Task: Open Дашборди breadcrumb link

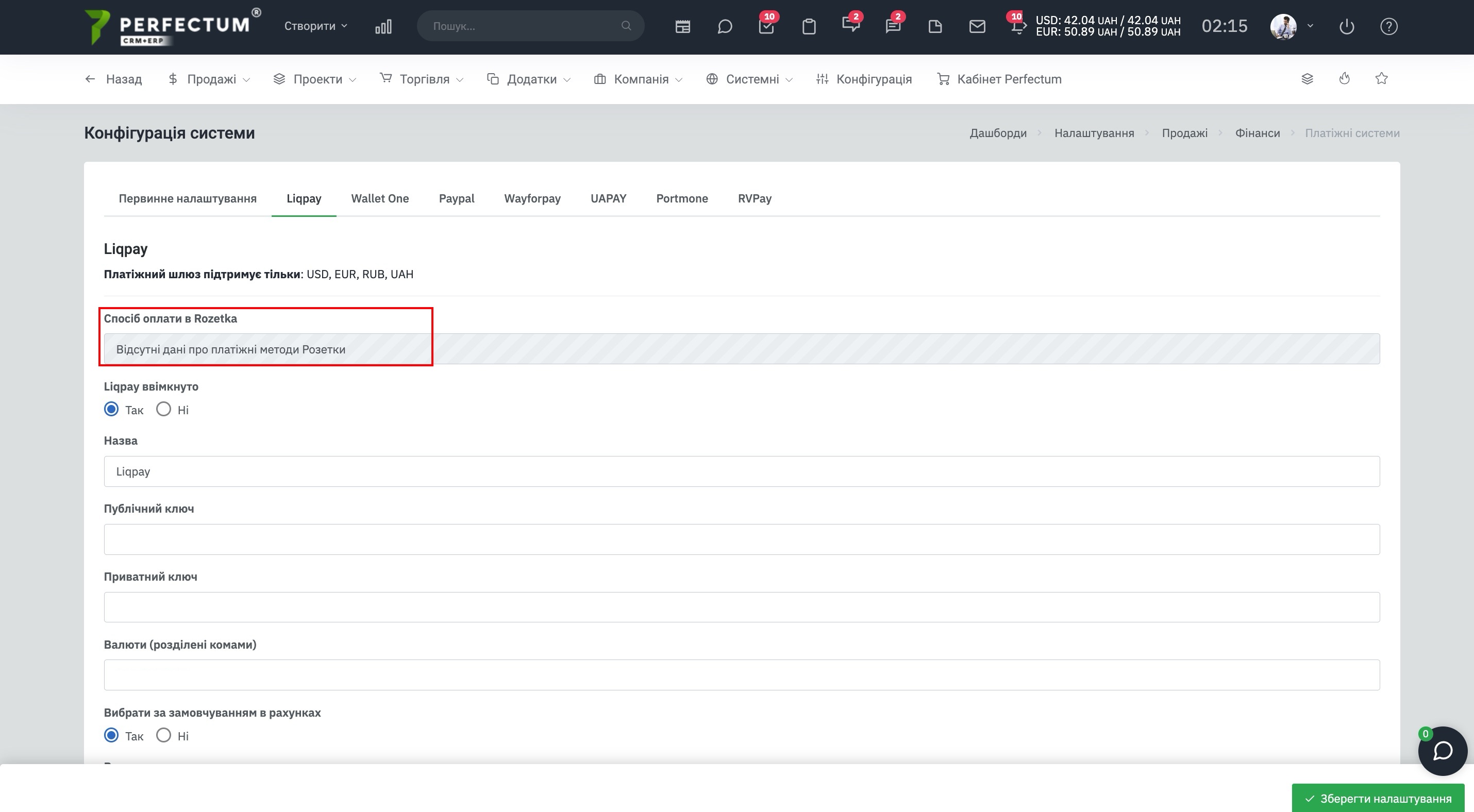Action: click(998, 132)
